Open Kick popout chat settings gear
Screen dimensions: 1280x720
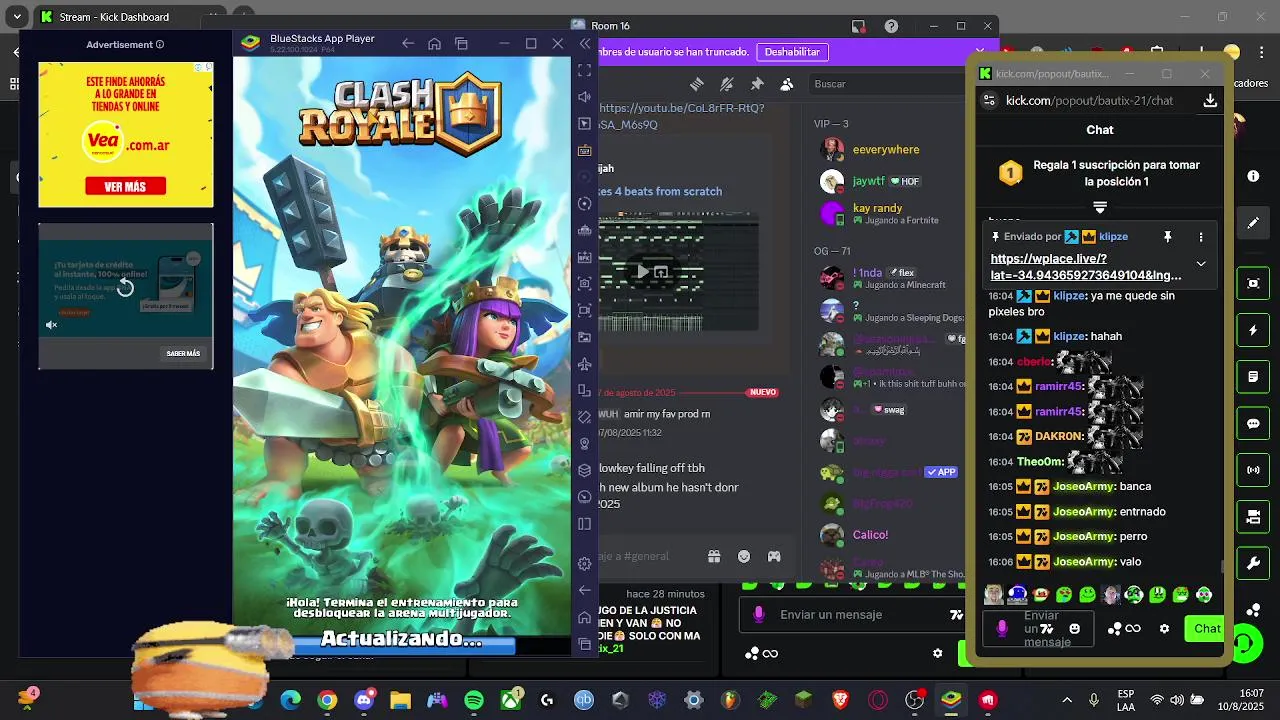(1164, 629)
